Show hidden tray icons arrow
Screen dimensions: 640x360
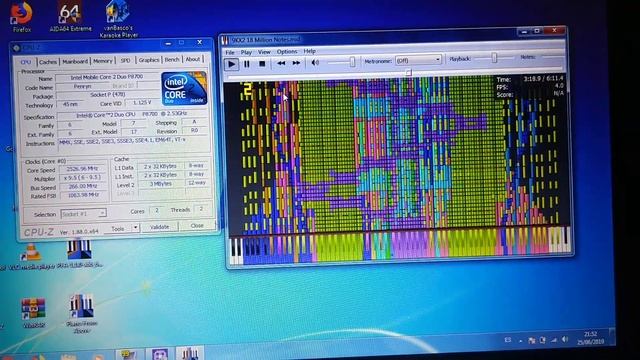[x=520, y=340]
